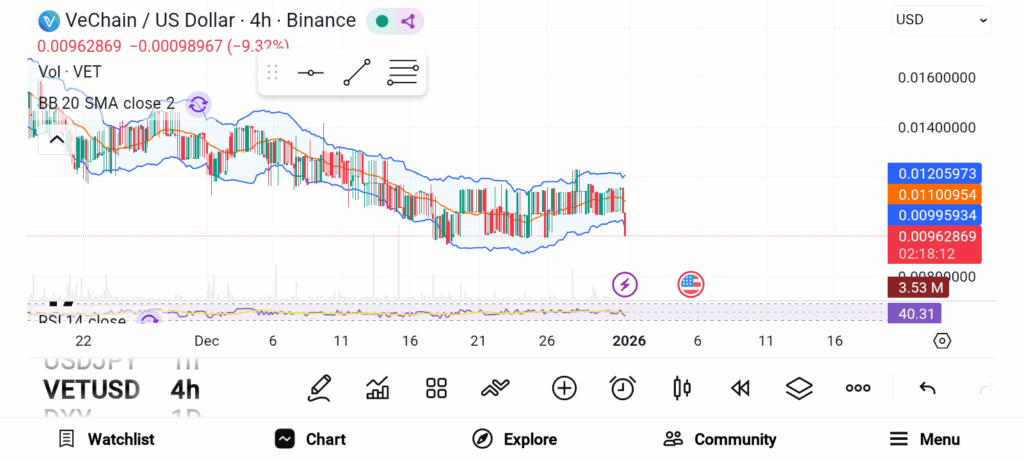Open the drawing tools pencil icon

pos(319,388)
